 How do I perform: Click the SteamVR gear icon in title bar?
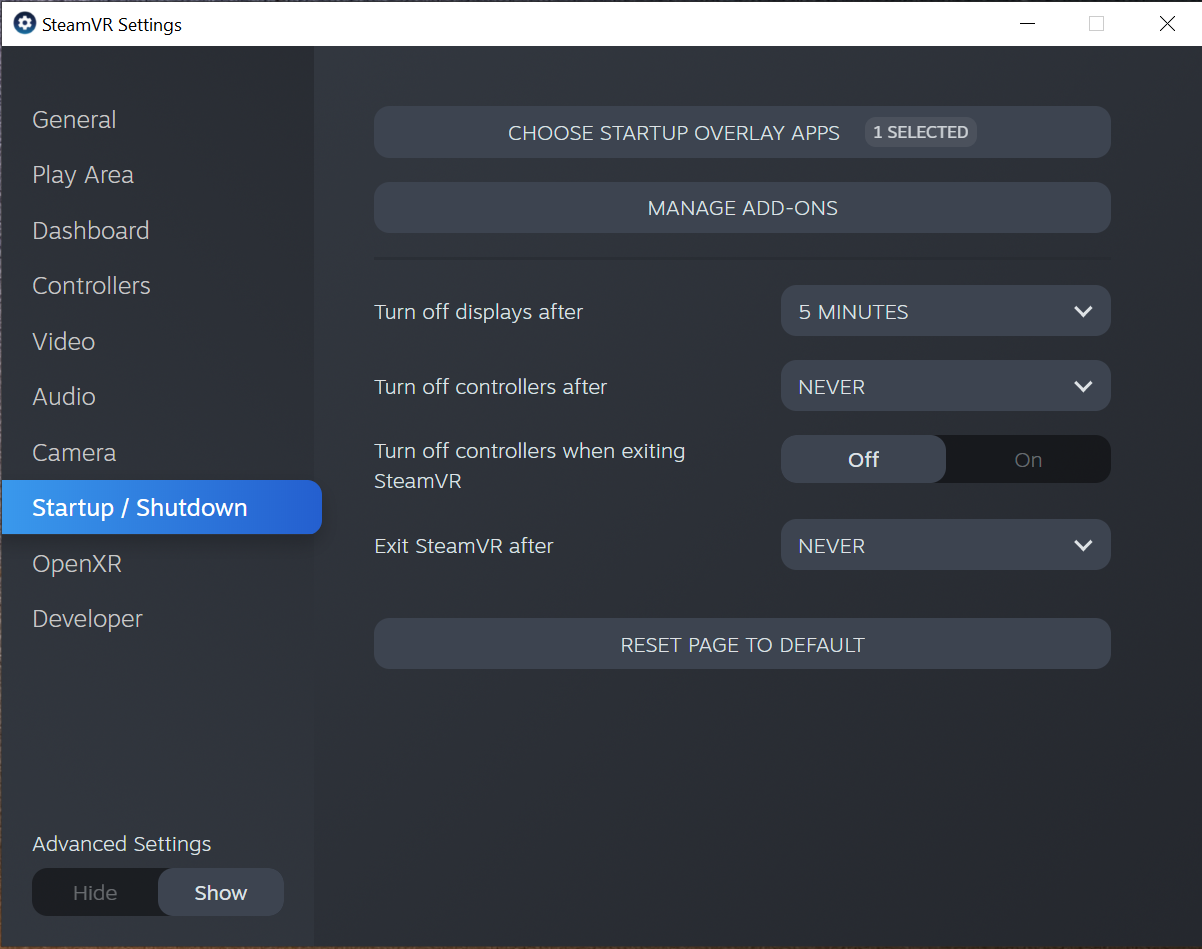coord(24,24)
